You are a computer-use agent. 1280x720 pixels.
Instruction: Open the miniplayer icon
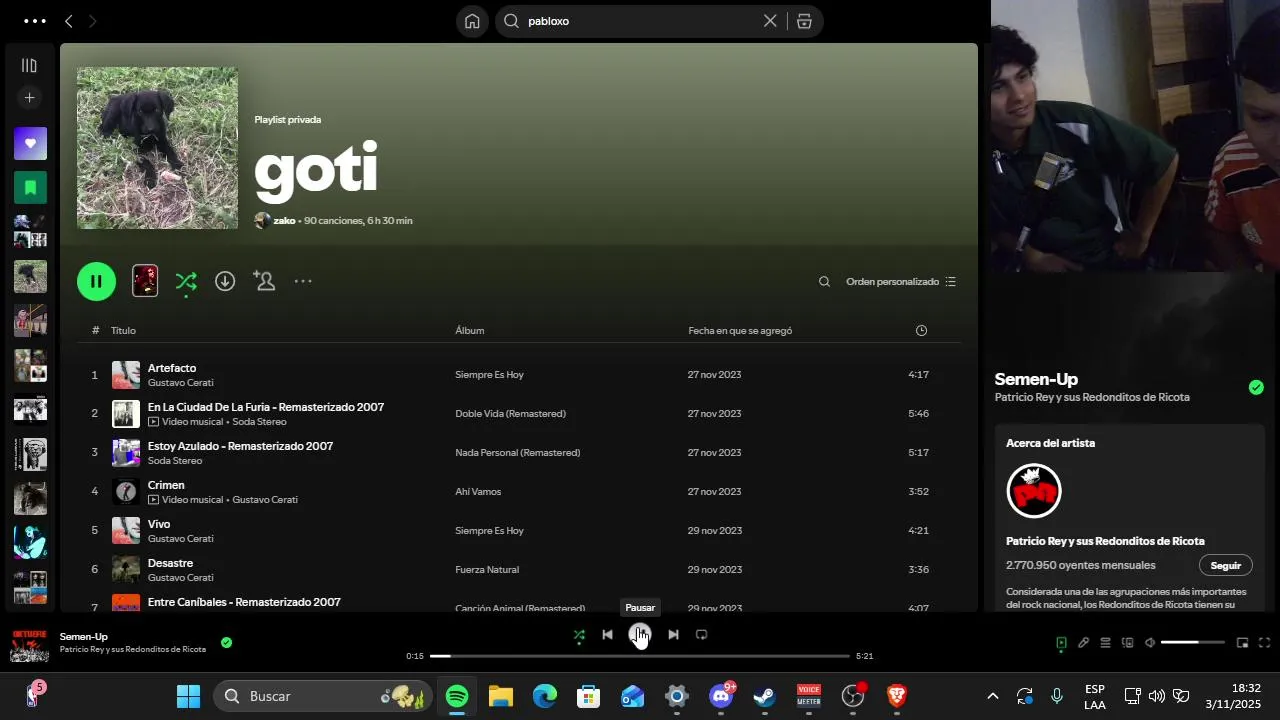coord(1242,643)
